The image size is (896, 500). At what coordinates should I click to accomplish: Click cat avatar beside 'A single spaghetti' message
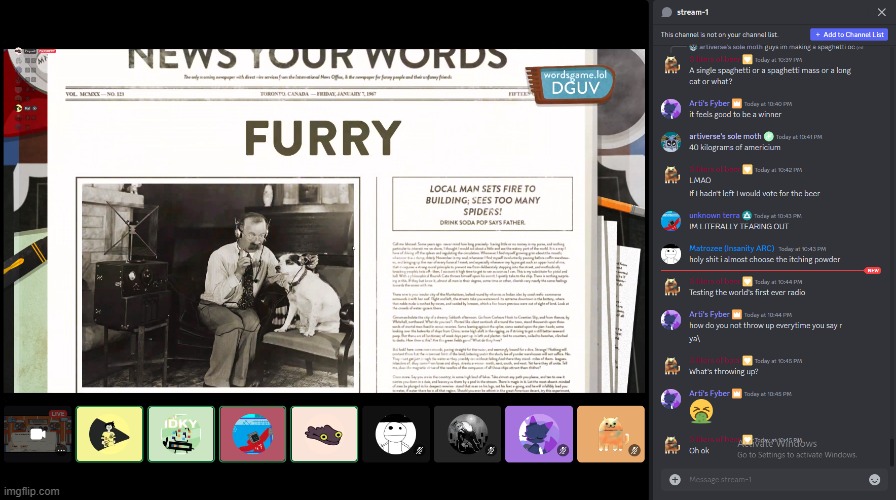point(671,65)
